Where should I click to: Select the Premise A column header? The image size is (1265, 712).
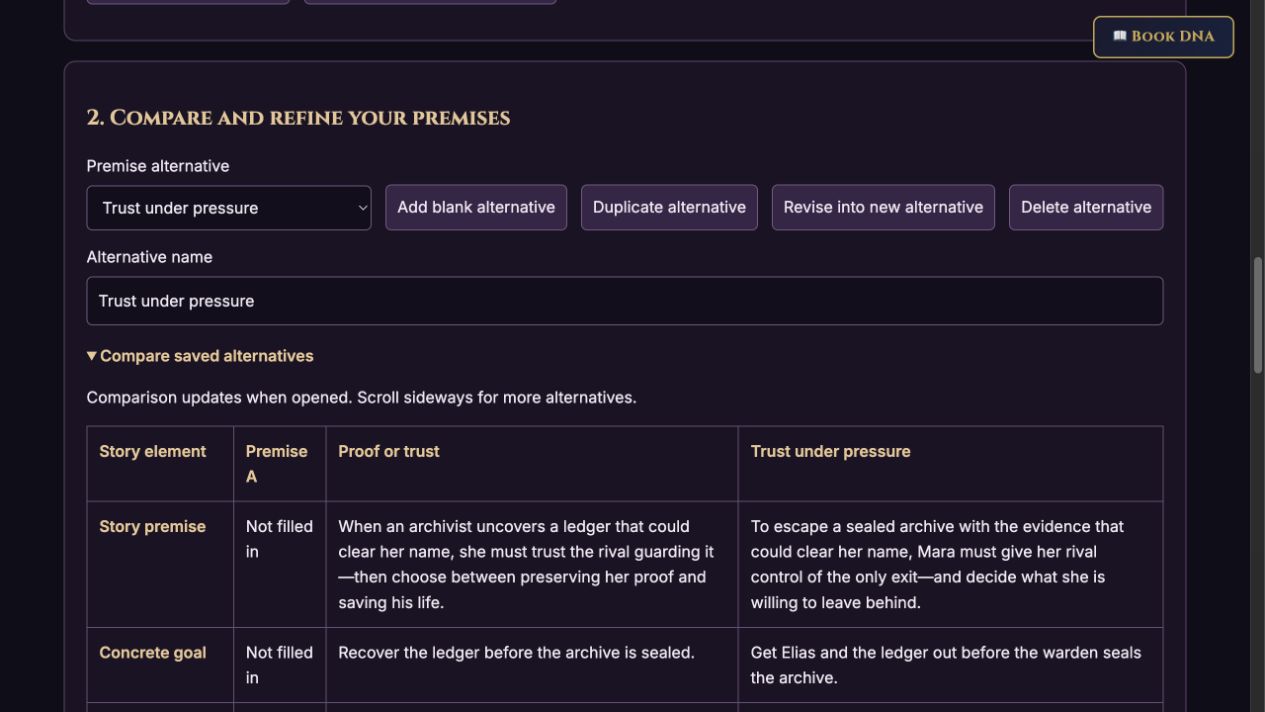coord(279,464)
